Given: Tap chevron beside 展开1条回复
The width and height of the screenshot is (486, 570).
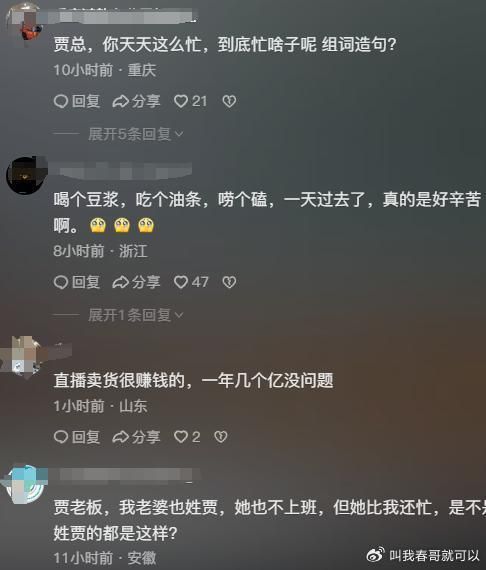Looking at the screenshot, I should coord(179,316).
